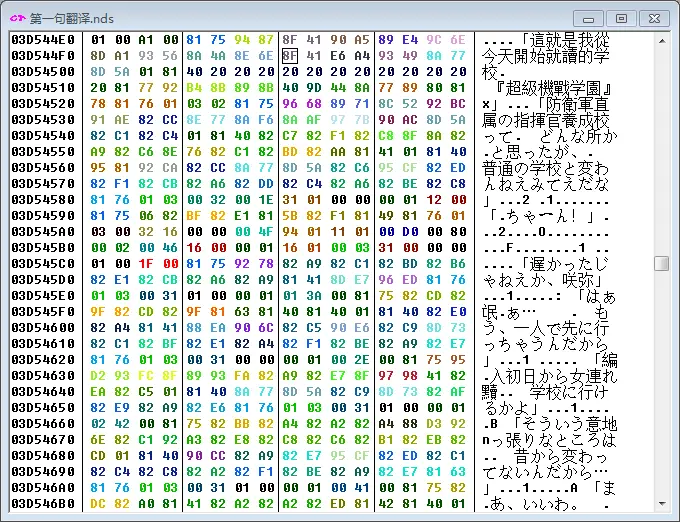Click the vertical scrollbar thumb
Screen dimensions: 680x522
pyautogui.click(x=661, y=263)
